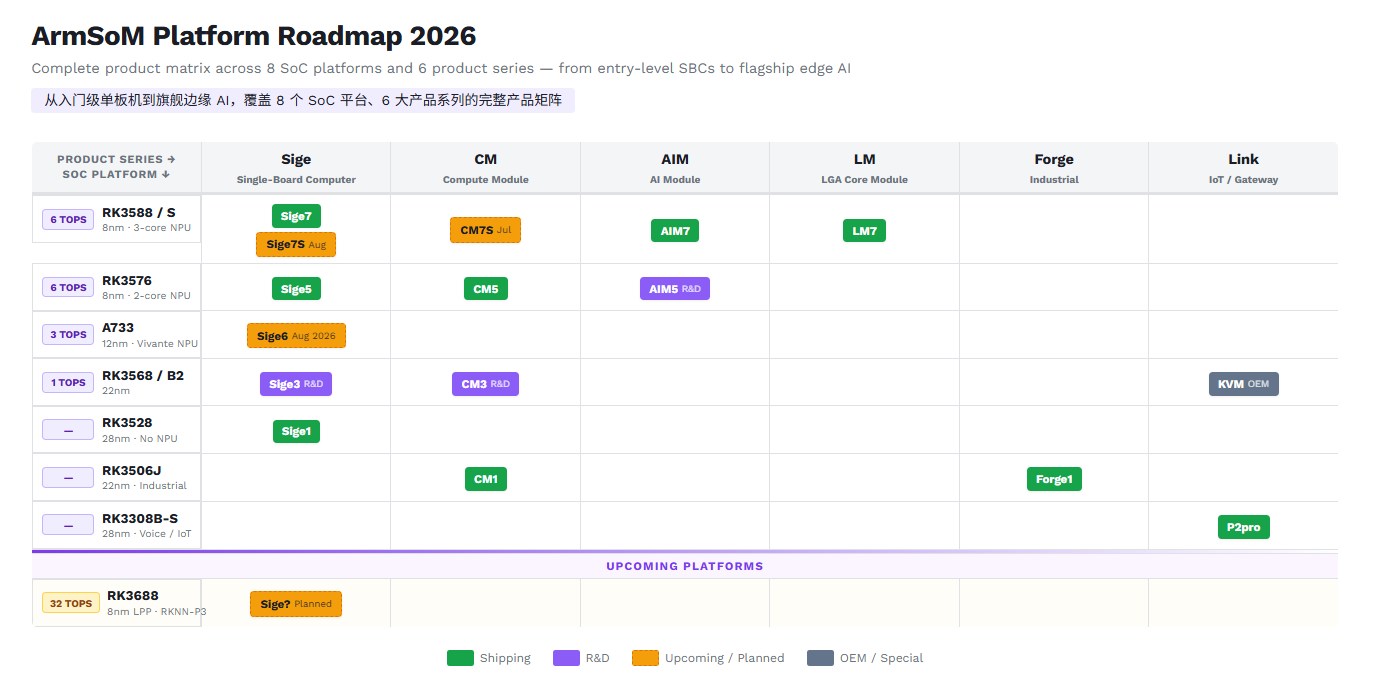Viewport: 1373px width, 676px height.
Task: Open the CM7S Jul badge
Action: [485, 230]
